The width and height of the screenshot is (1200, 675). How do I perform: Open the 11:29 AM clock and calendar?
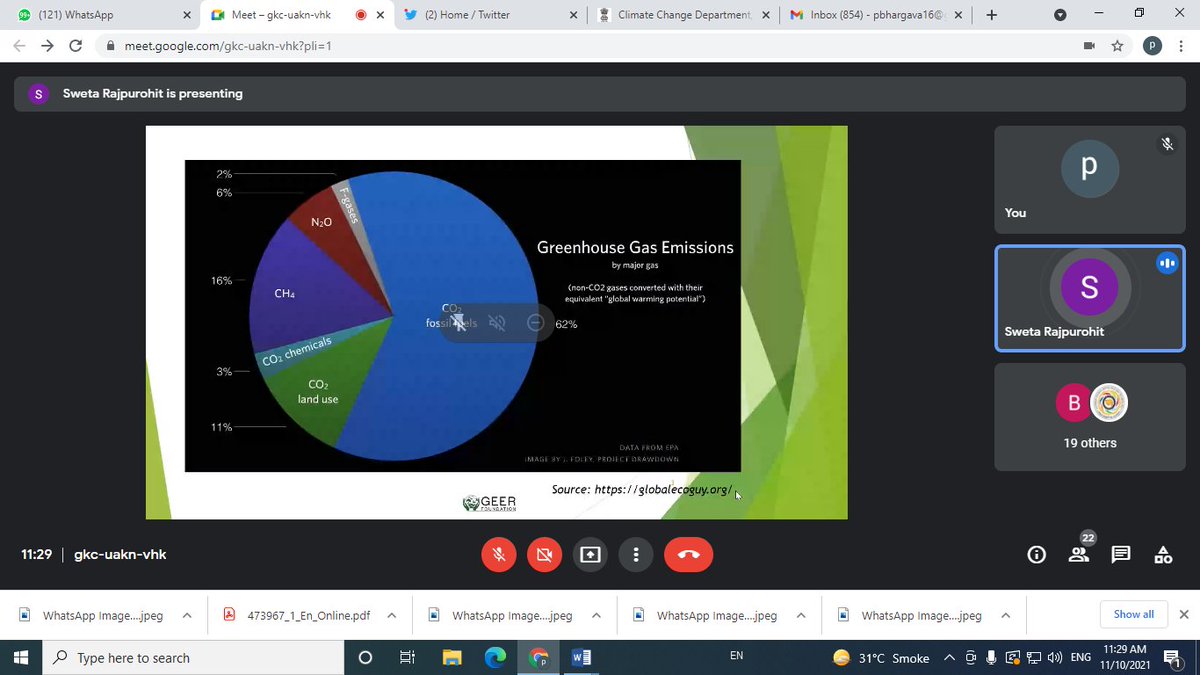[x=1125, y=657]
